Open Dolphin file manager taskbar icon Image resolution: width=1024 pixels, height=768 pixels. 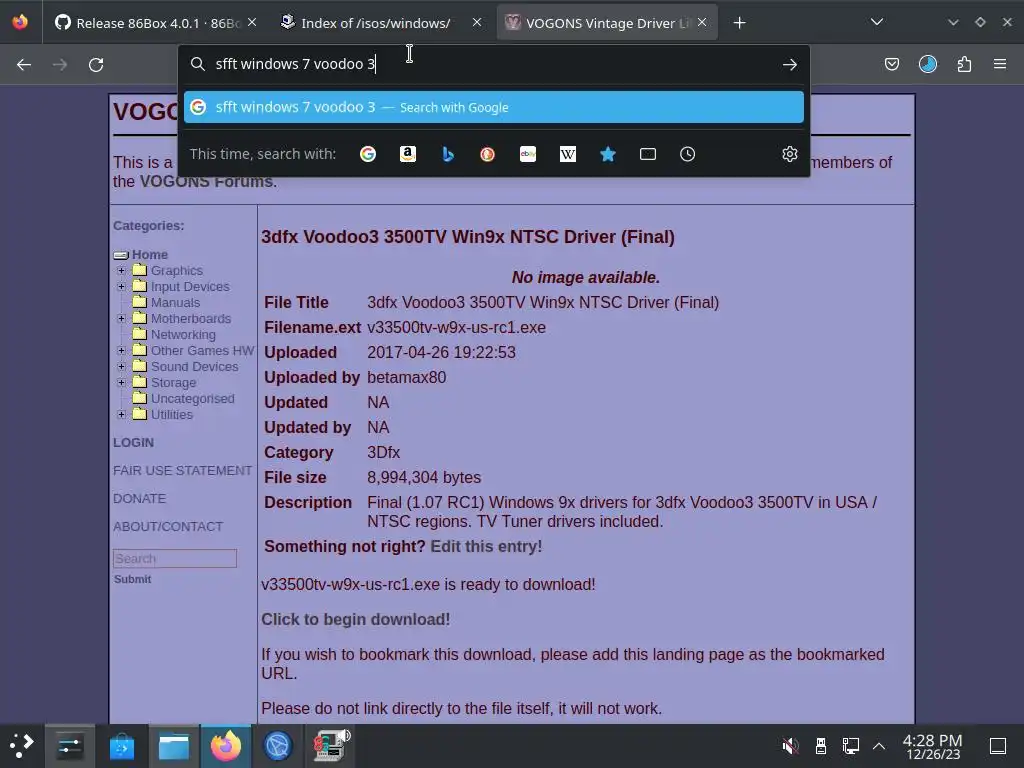pos(174,745)
